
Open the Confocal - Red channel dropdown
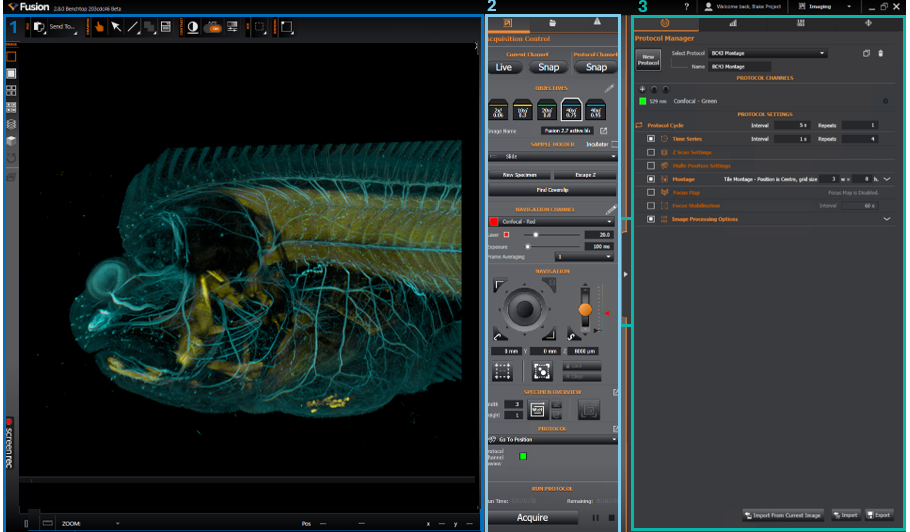pos(551,222)
